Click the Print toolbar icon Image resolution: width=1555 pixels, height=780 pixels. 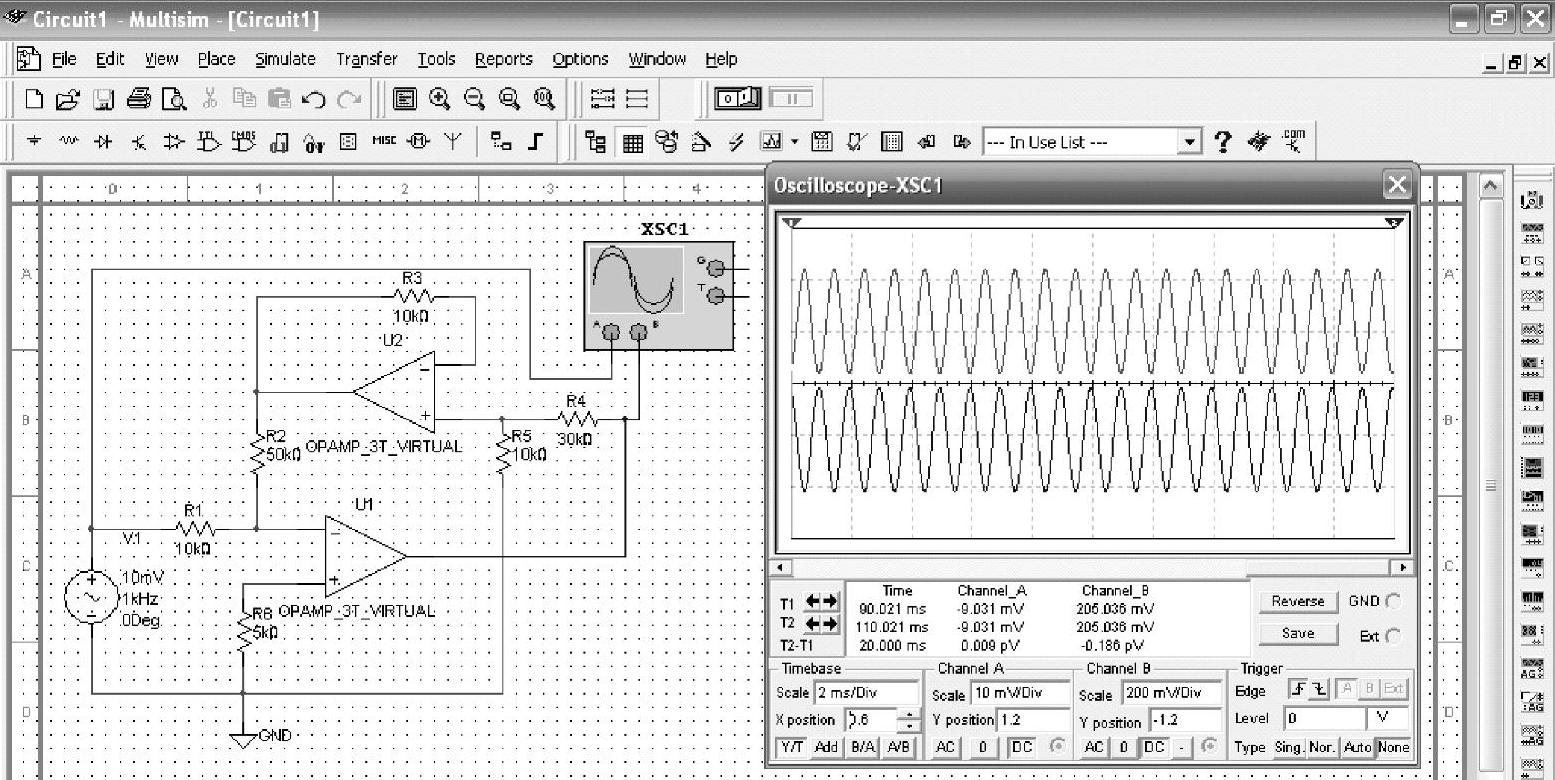click(x=139, y=98)
